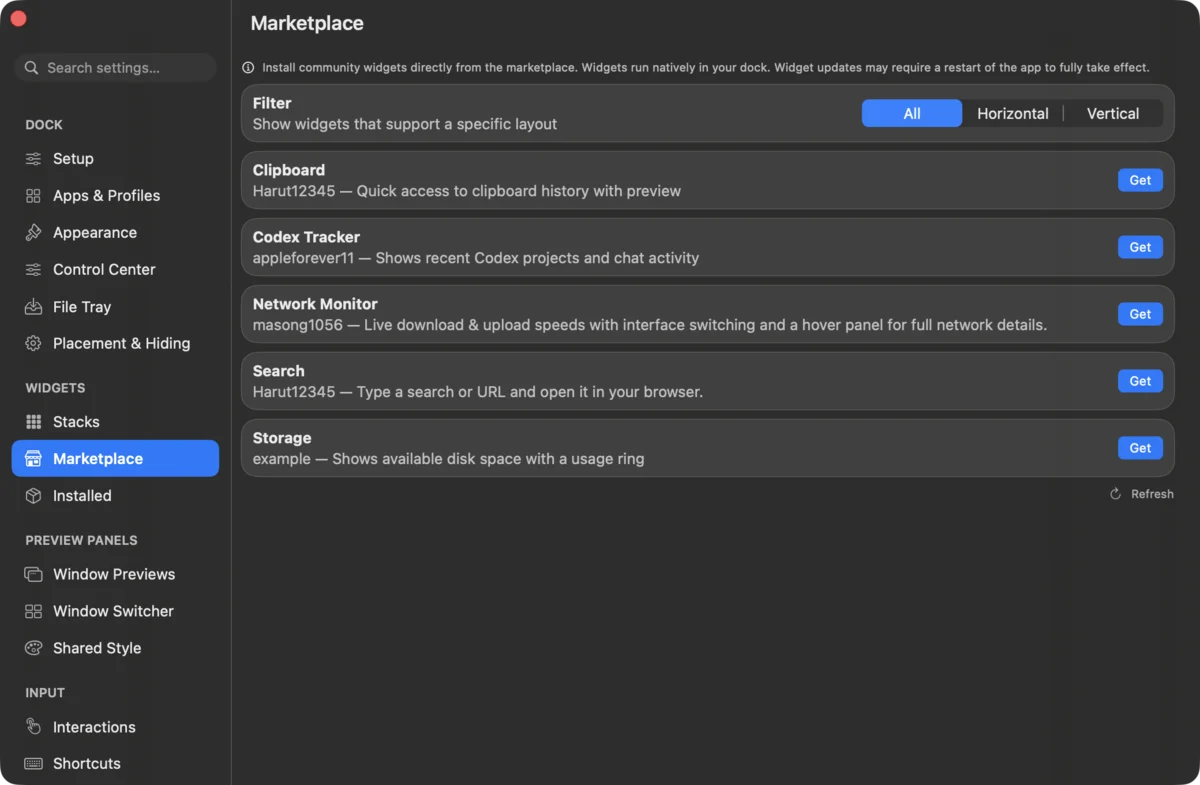Click the Storage description mentioning usage ring

(449, 459)
